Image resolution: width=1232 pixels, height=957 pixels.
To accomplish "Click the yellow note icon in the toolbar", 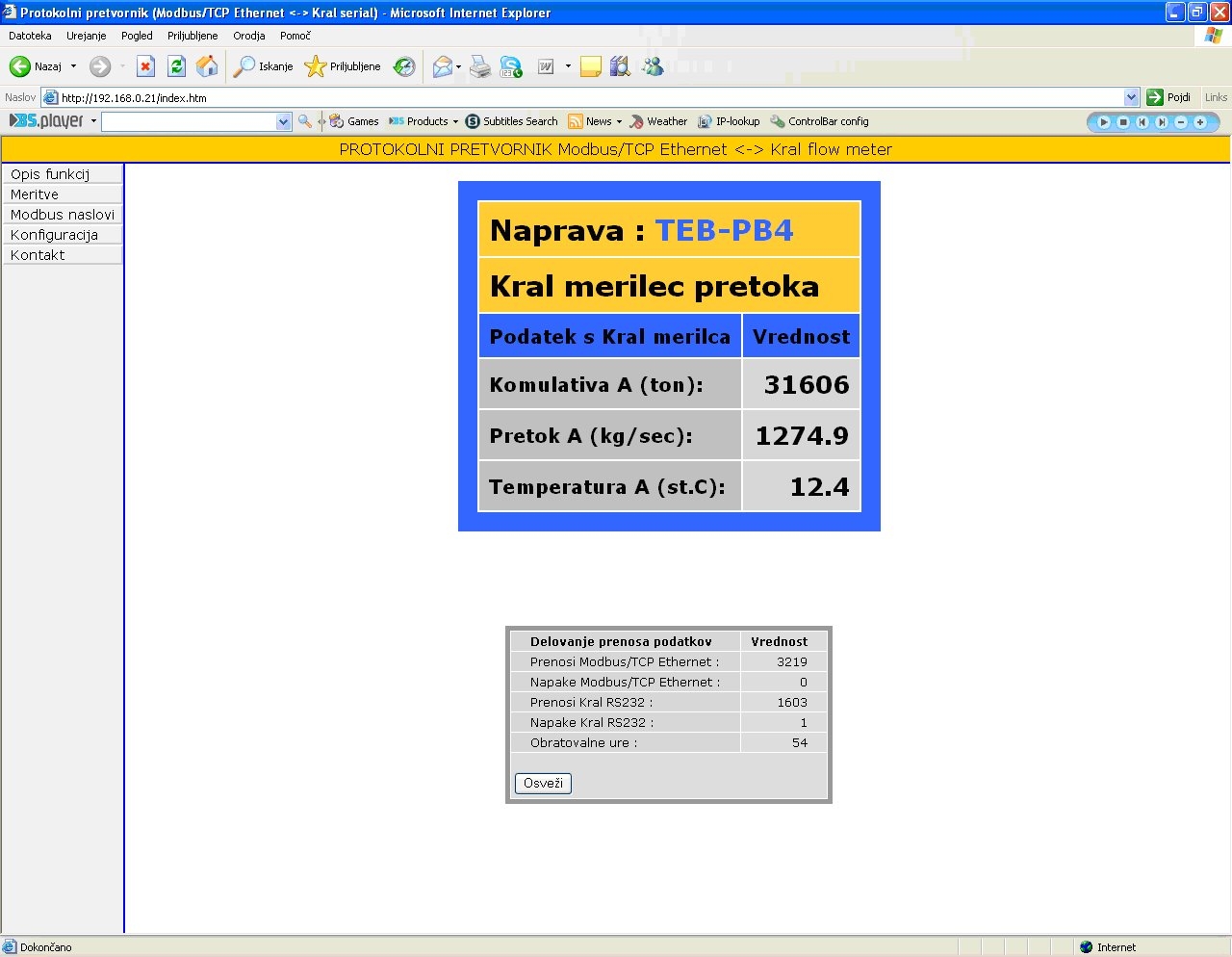I will pos(591,66).
